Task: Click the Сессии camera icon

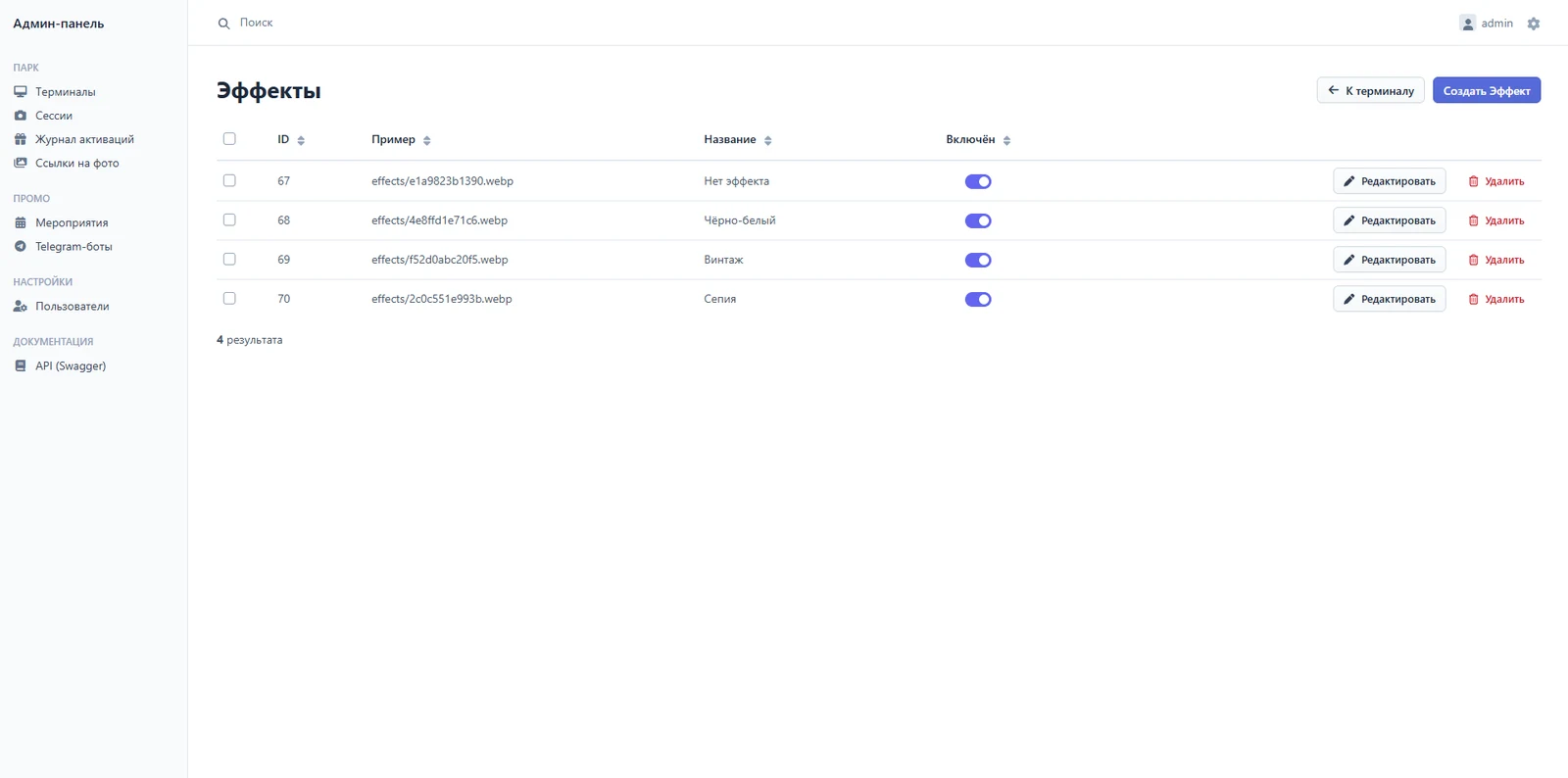Action: [x=21, y=116]
